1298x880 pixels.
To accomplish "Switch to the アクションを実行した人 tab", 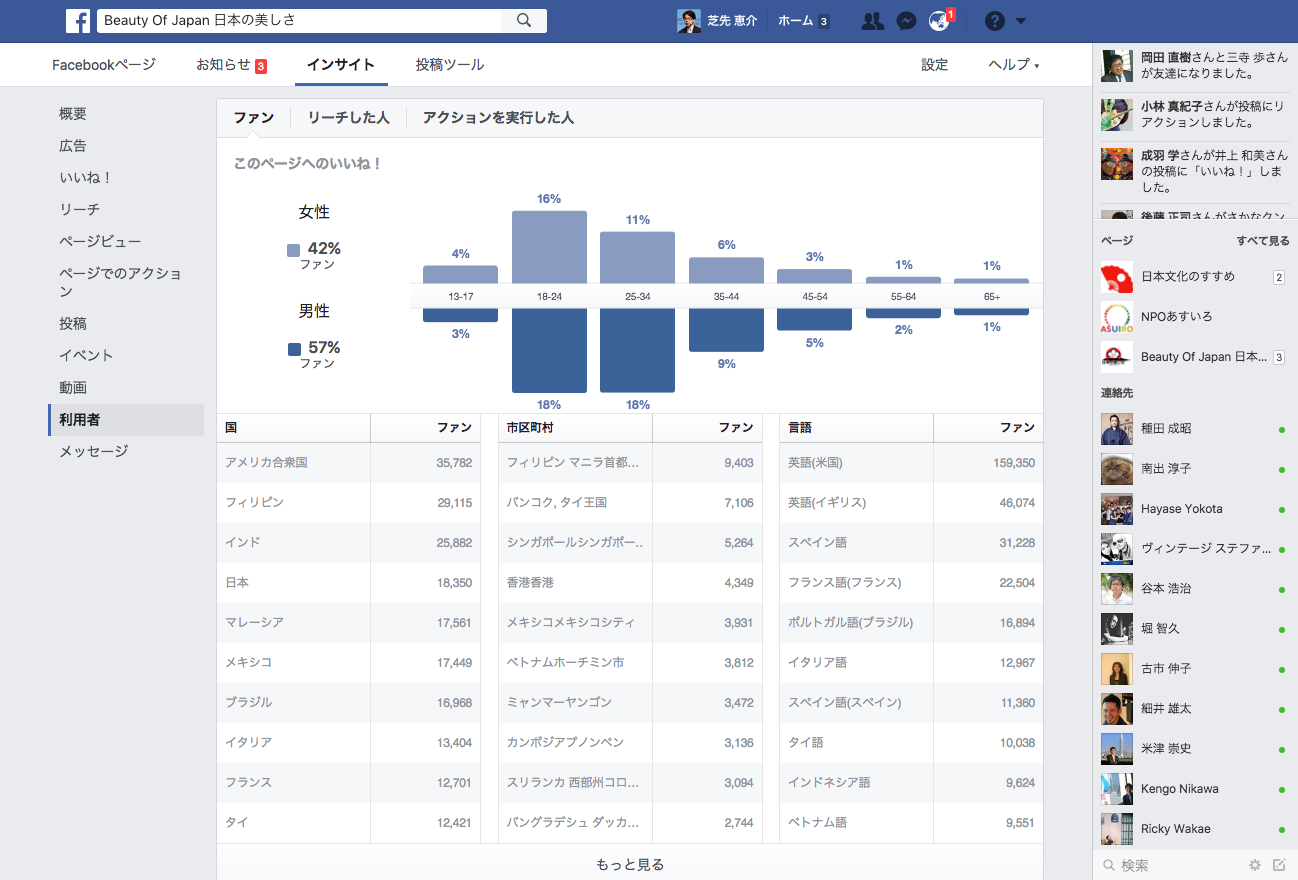I will (498, 118).
